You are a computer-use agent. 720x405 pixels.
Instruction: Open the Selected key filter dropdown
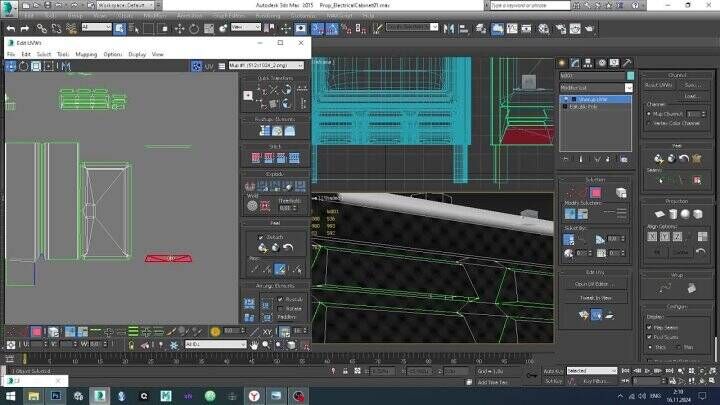[x=591, y=371]
